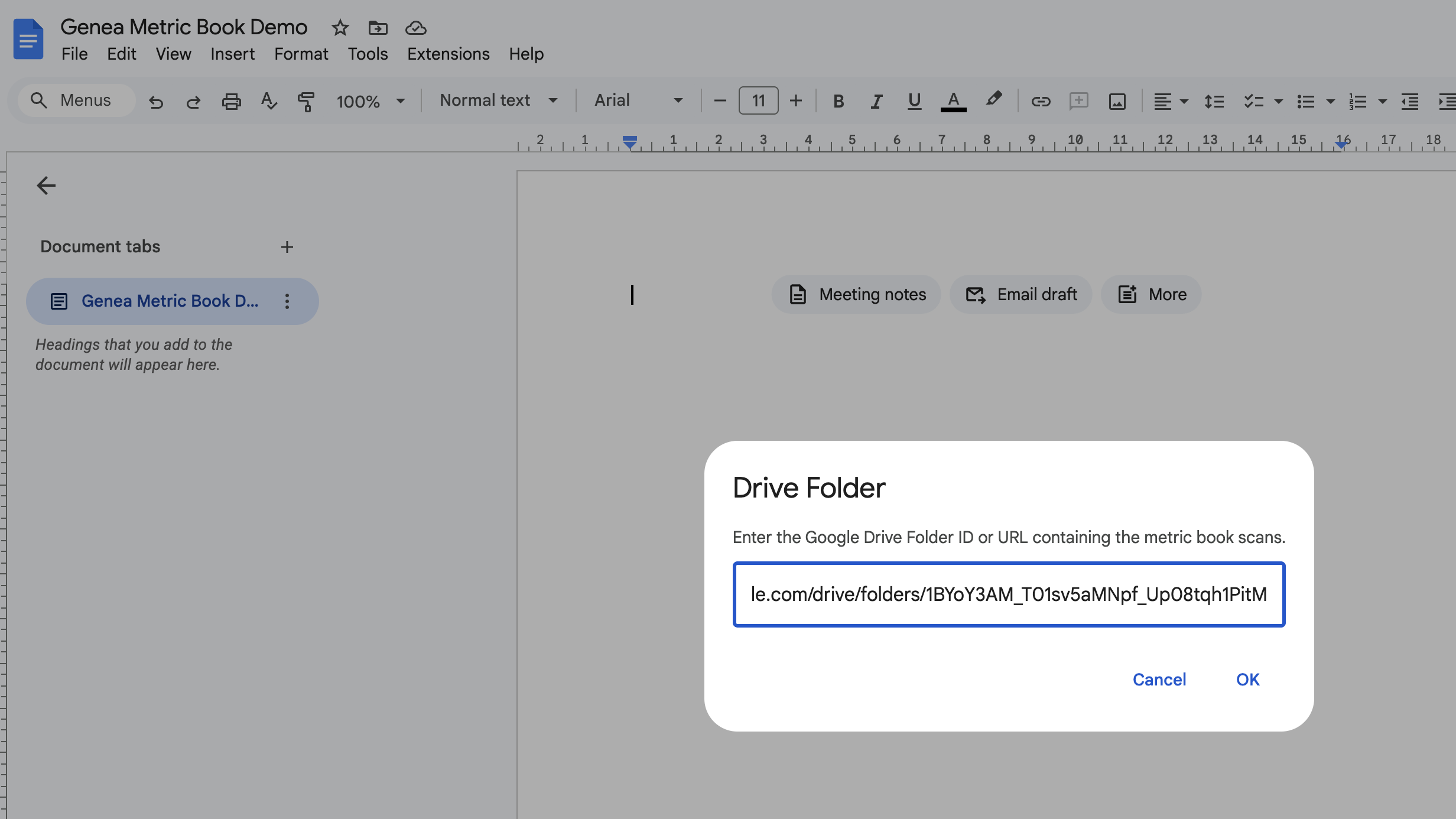Star the Genea Metric Book Demo document
The height and width of the screenshot is (819, 1456).
[339, 27]
